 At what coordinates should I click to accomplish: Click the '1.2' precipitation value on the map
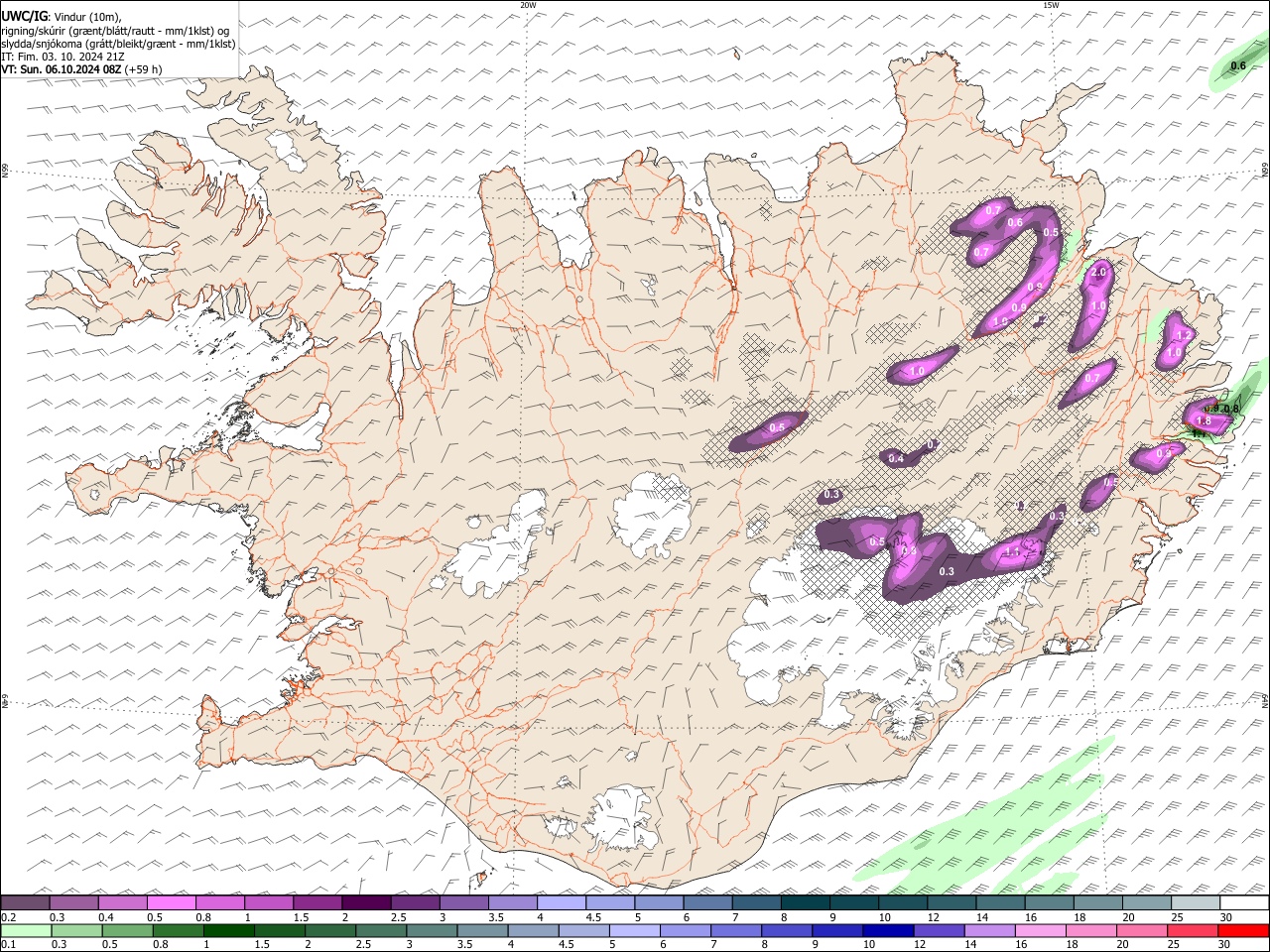point(1183,336)
